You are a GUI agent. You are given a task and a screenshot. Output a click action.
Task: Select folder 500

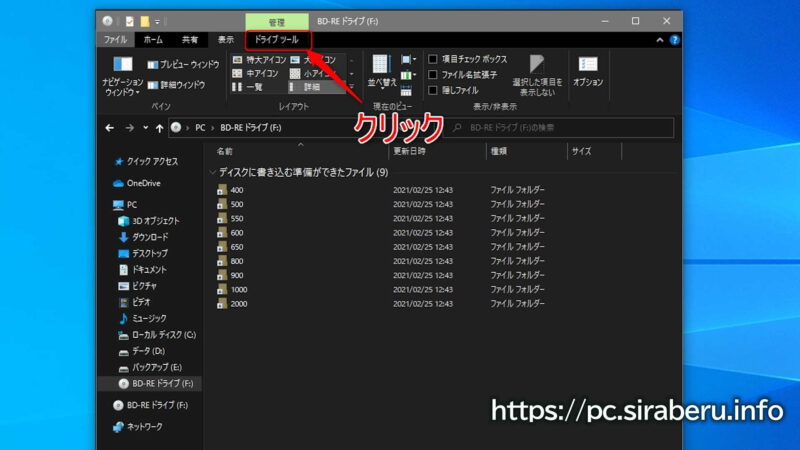coord(236,205)
